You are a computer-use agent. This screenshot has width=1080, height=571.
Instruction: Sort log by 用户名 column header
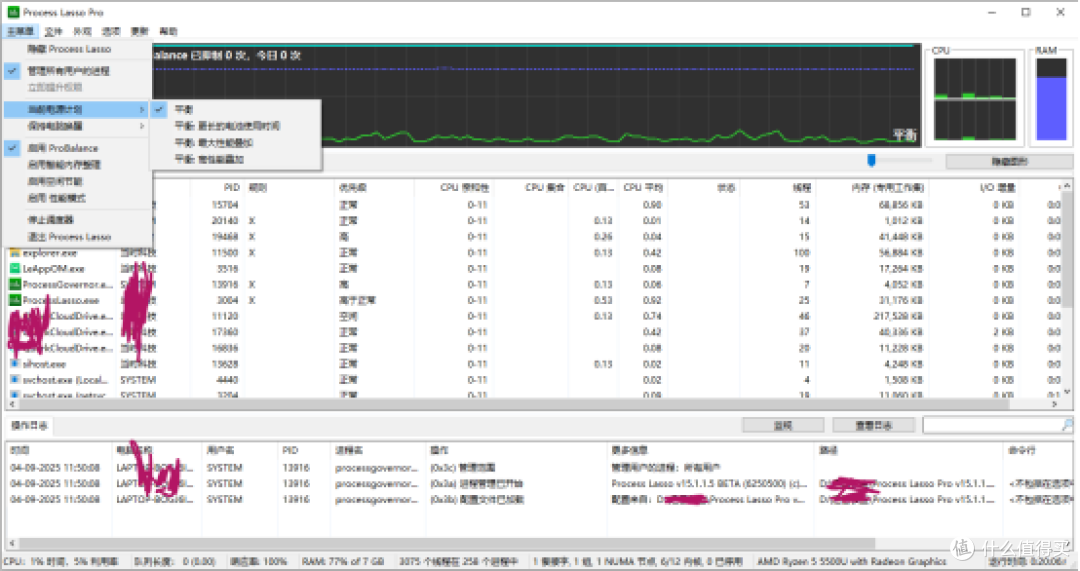pos(220,450)
